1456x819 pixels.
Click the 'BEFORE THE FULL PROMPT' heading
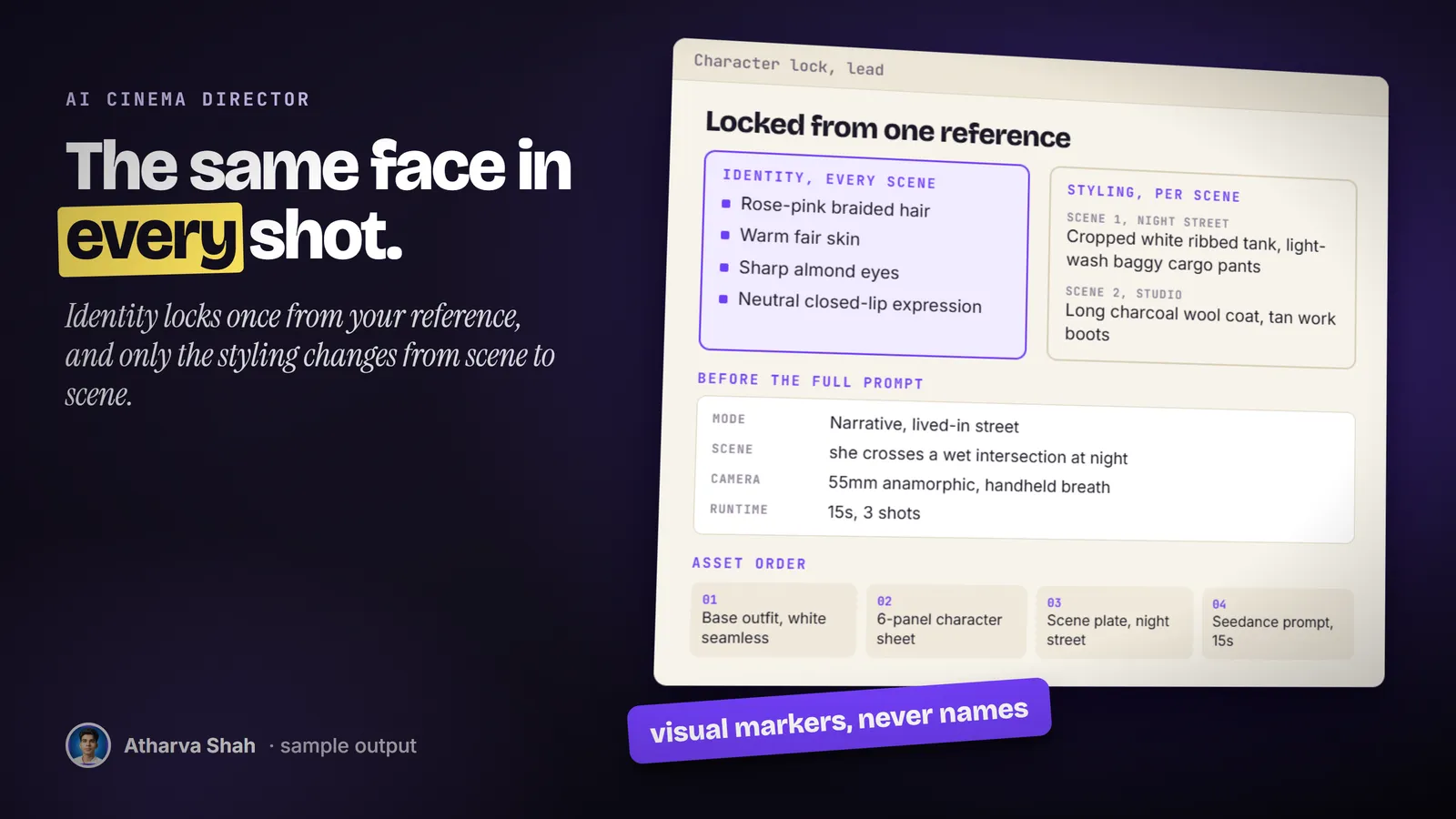(810, 380)
